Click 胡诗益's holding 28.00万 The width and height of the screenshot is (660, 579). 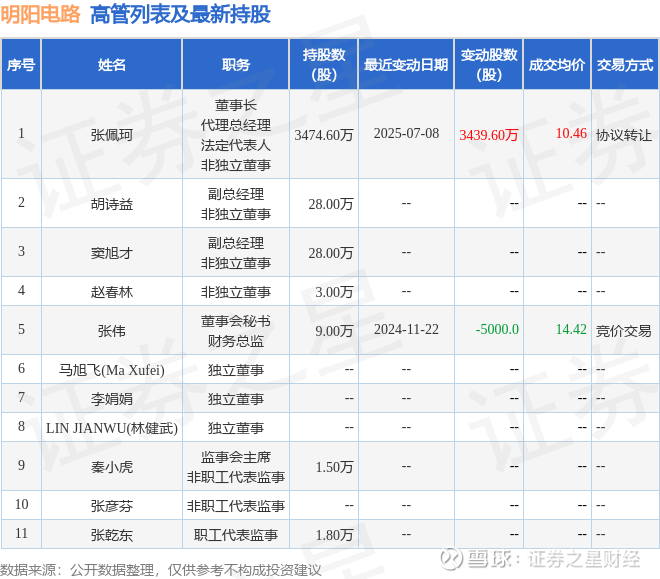[330, 204]
